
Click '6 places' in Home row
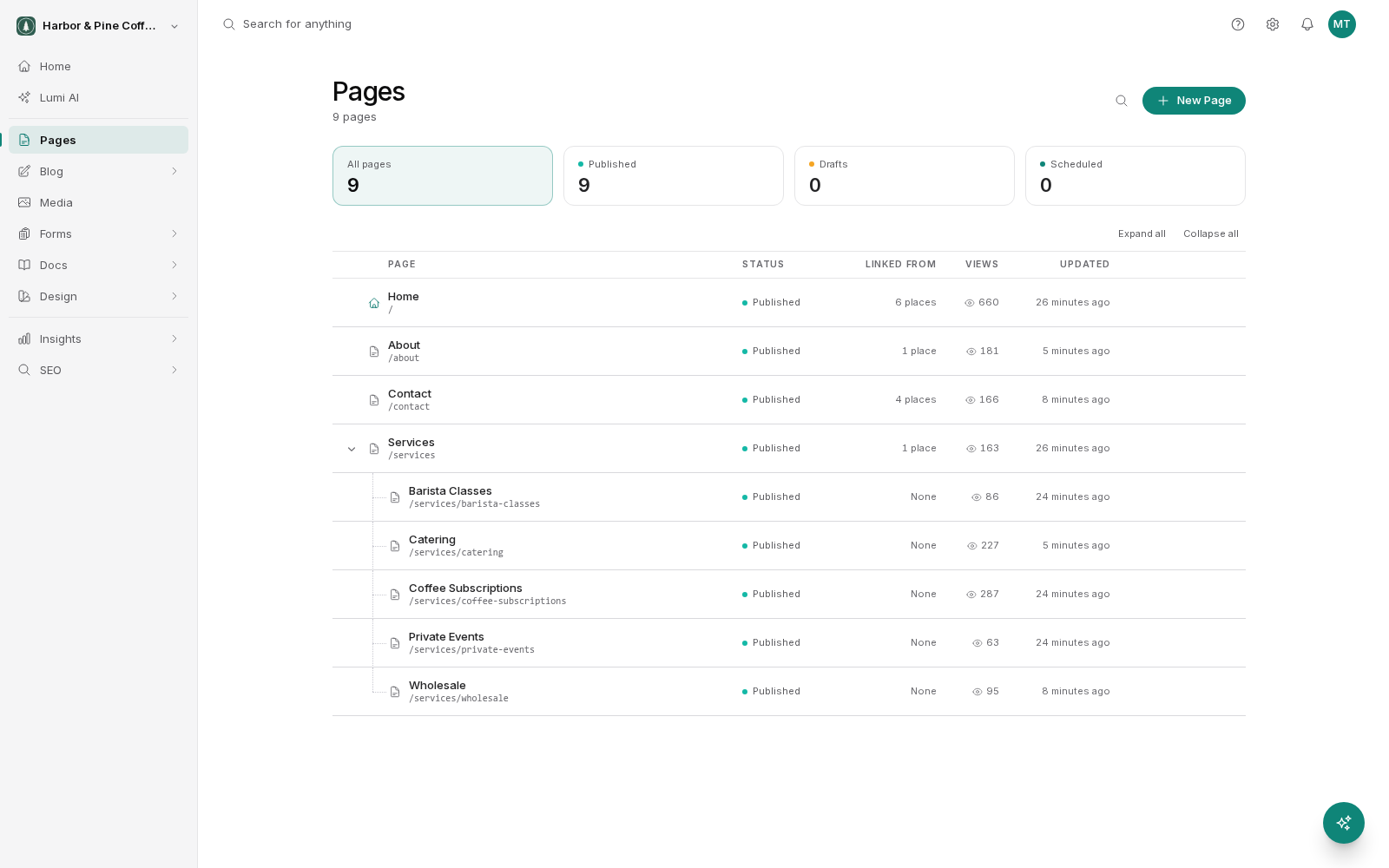tap(916, 302)
